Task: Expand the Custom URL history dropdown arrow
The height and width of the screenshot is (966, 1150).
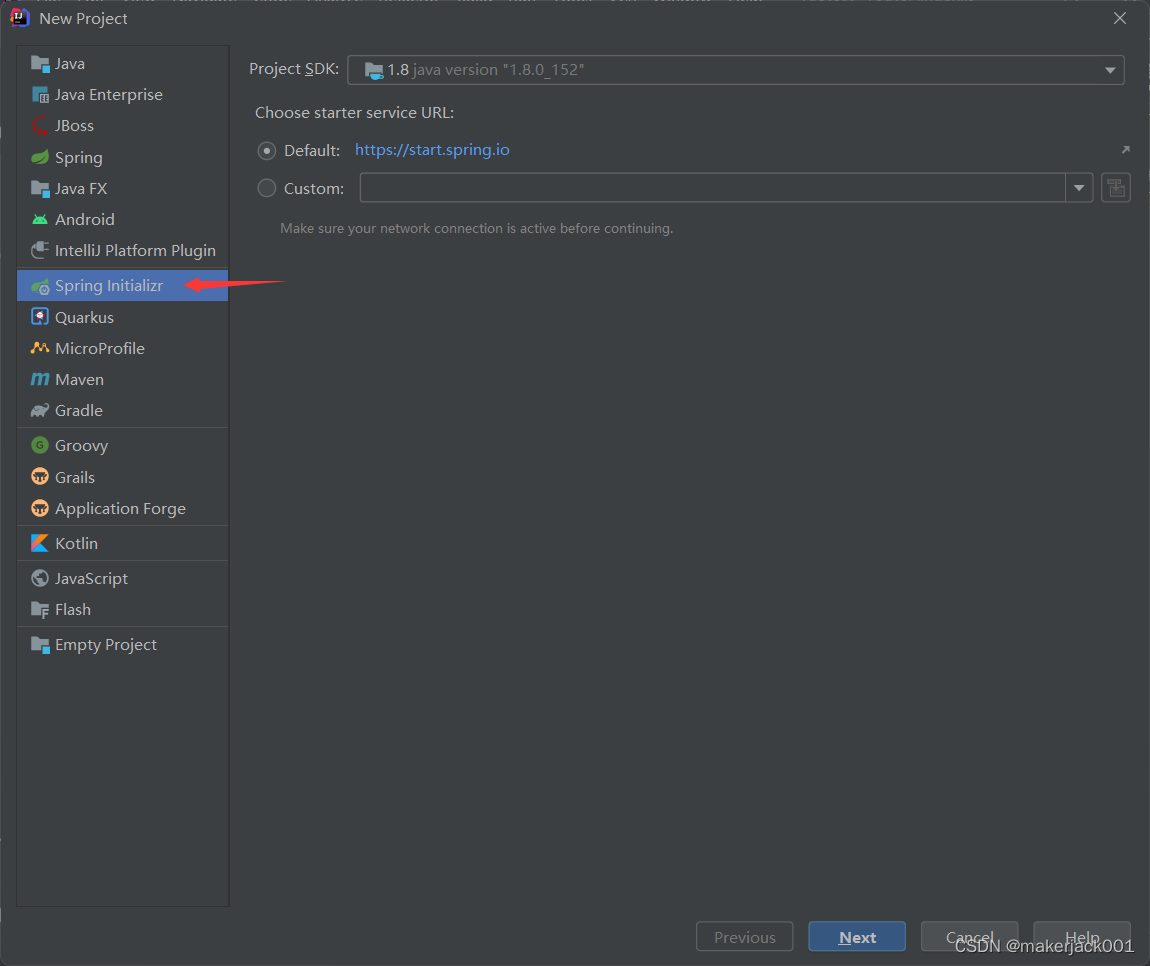Action: (1079, 188)
